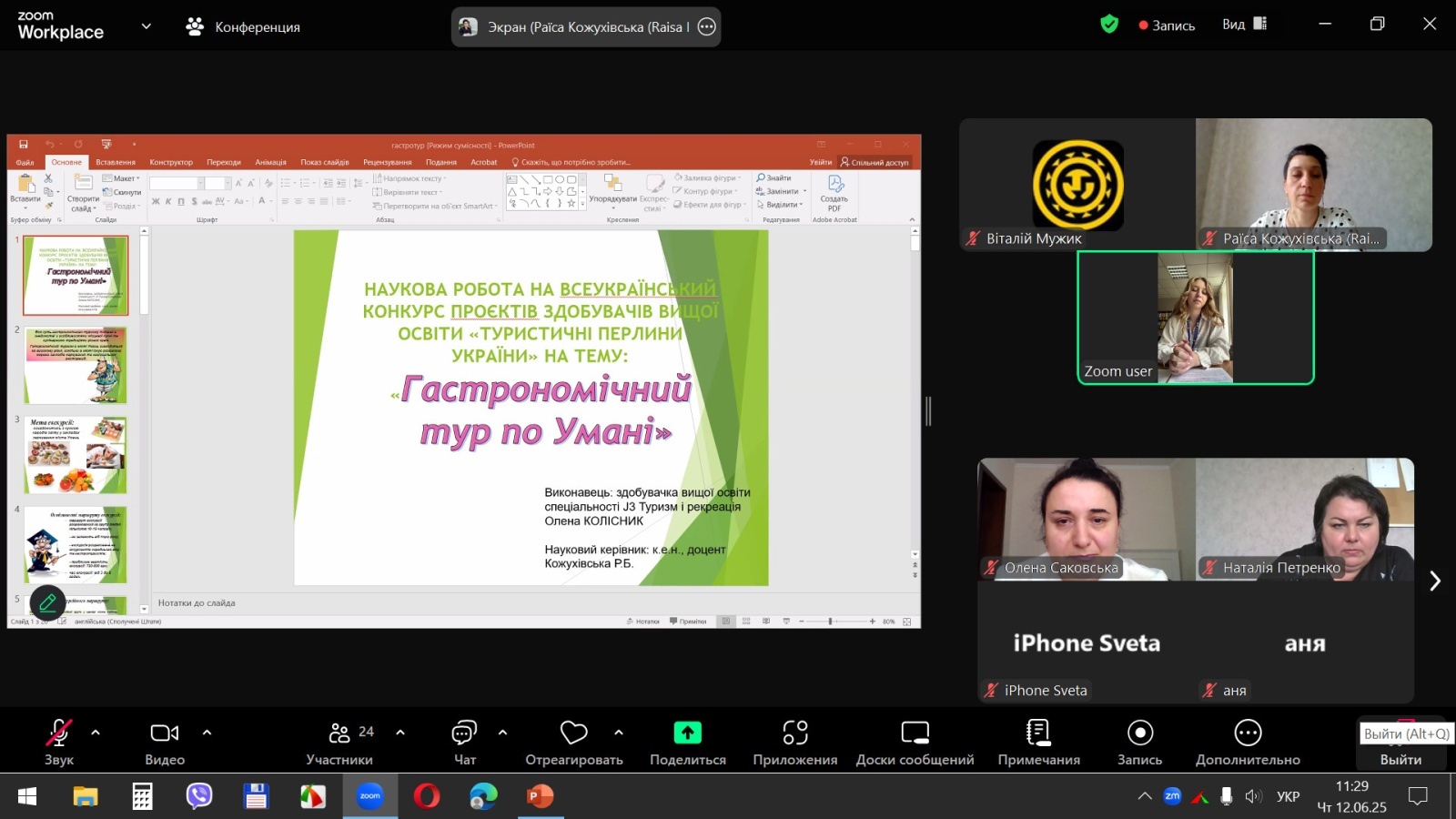Select the Zoom user video tile
This screenshot has width=1456, height=819.
[x=1196, y=318]
